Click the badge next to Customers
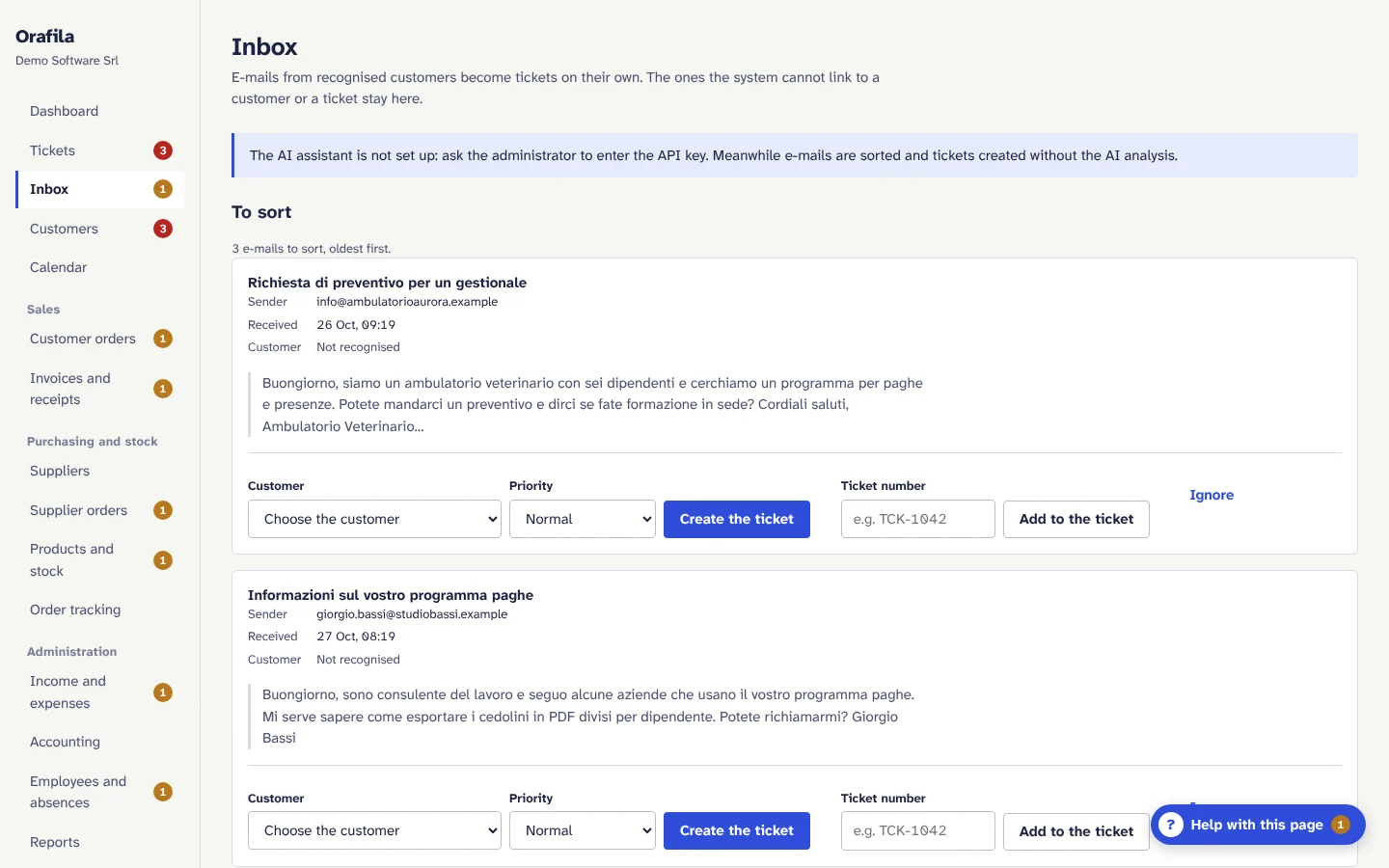 (x=163, y=229)
